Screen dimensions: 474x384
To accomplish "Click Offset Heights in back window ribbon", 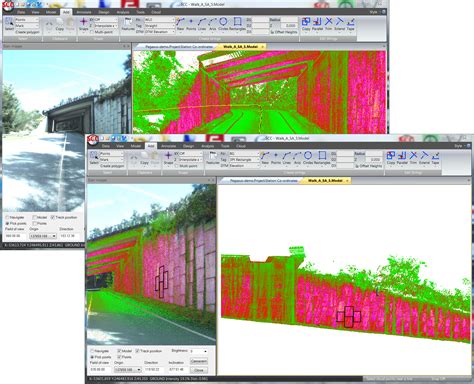I will point(284,32).
